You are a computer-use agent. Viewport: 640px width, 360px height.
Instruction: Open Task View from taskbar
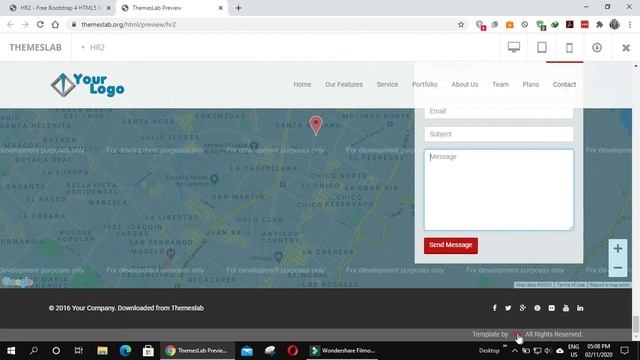[78, 351]
